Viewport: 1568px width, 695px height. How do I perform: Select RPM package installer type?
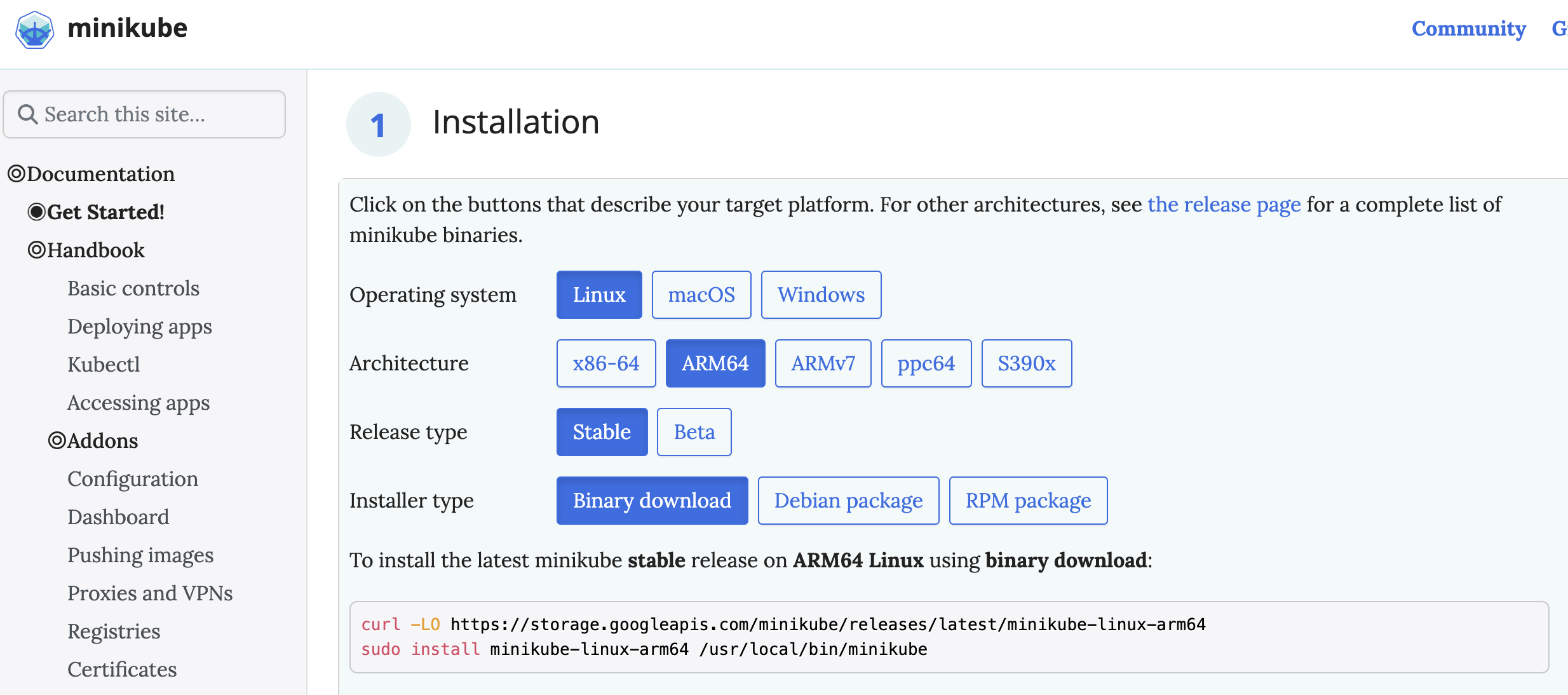tap(1028, 501)
